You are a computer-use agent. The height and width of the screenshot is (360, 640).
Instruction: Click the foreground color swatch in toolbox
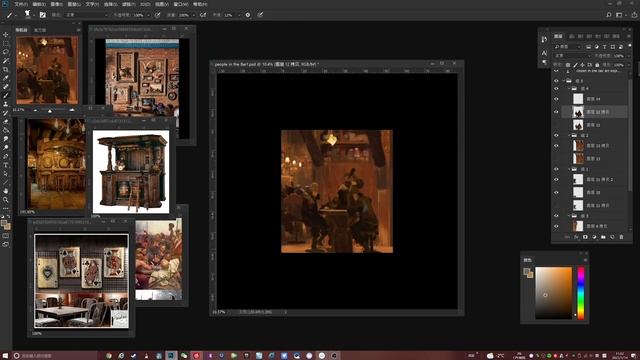4,223
